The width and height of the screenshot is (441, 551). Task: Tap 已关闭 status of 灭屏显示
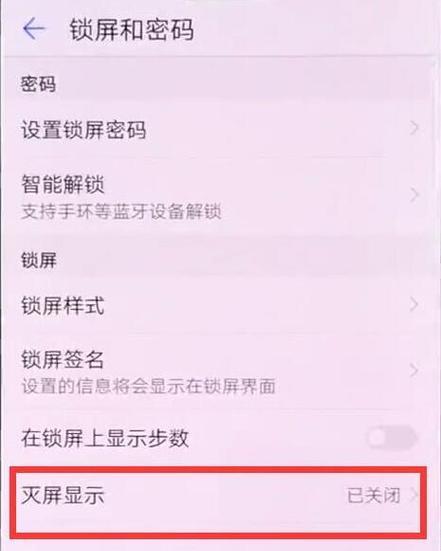(x=374, y=496)
